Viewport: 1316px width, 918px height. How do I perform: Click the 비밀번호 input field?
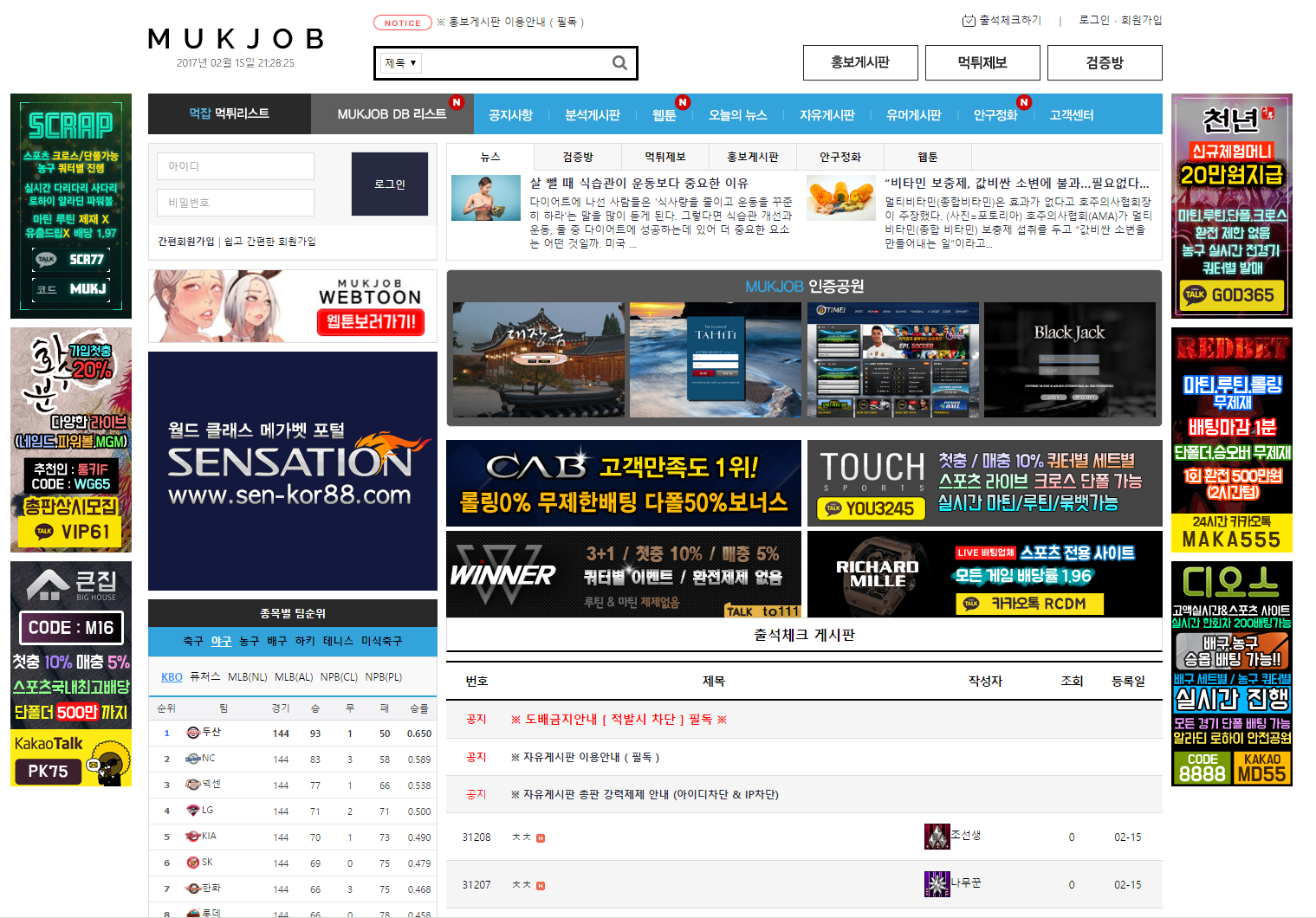(x=236, y=203)
